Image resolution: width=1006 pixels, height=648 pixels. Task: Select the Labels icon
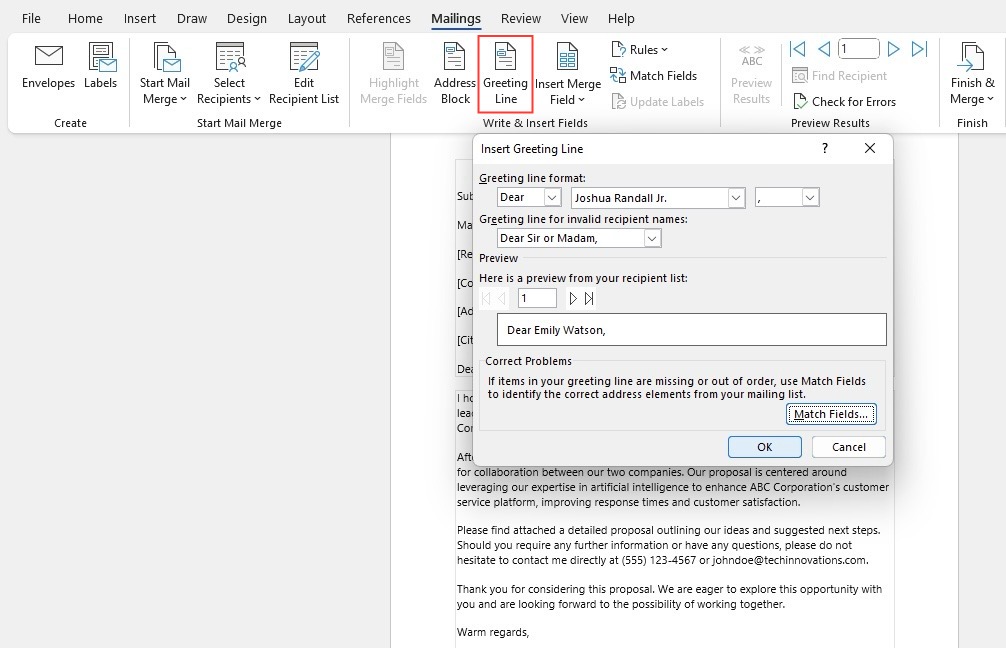coord(101,67)
